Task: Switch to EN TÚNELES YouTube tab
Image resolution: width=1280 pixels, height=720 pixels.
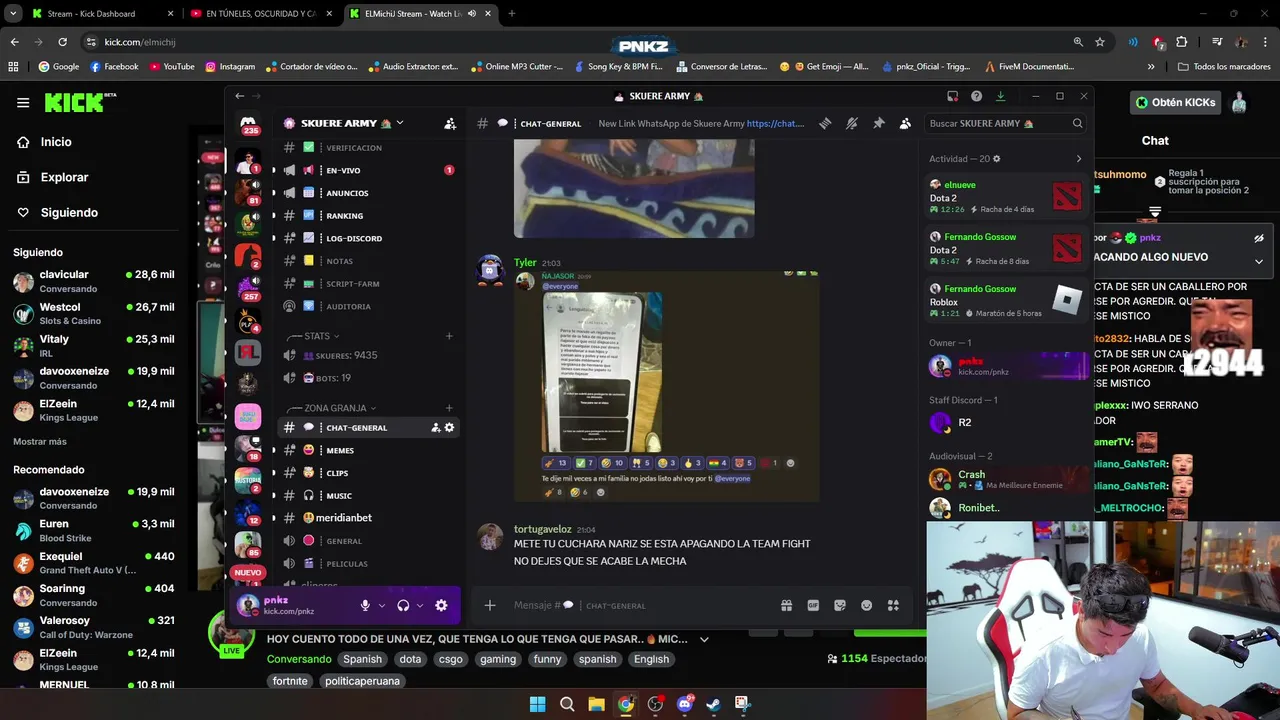Action: click(x=260, y=14)
